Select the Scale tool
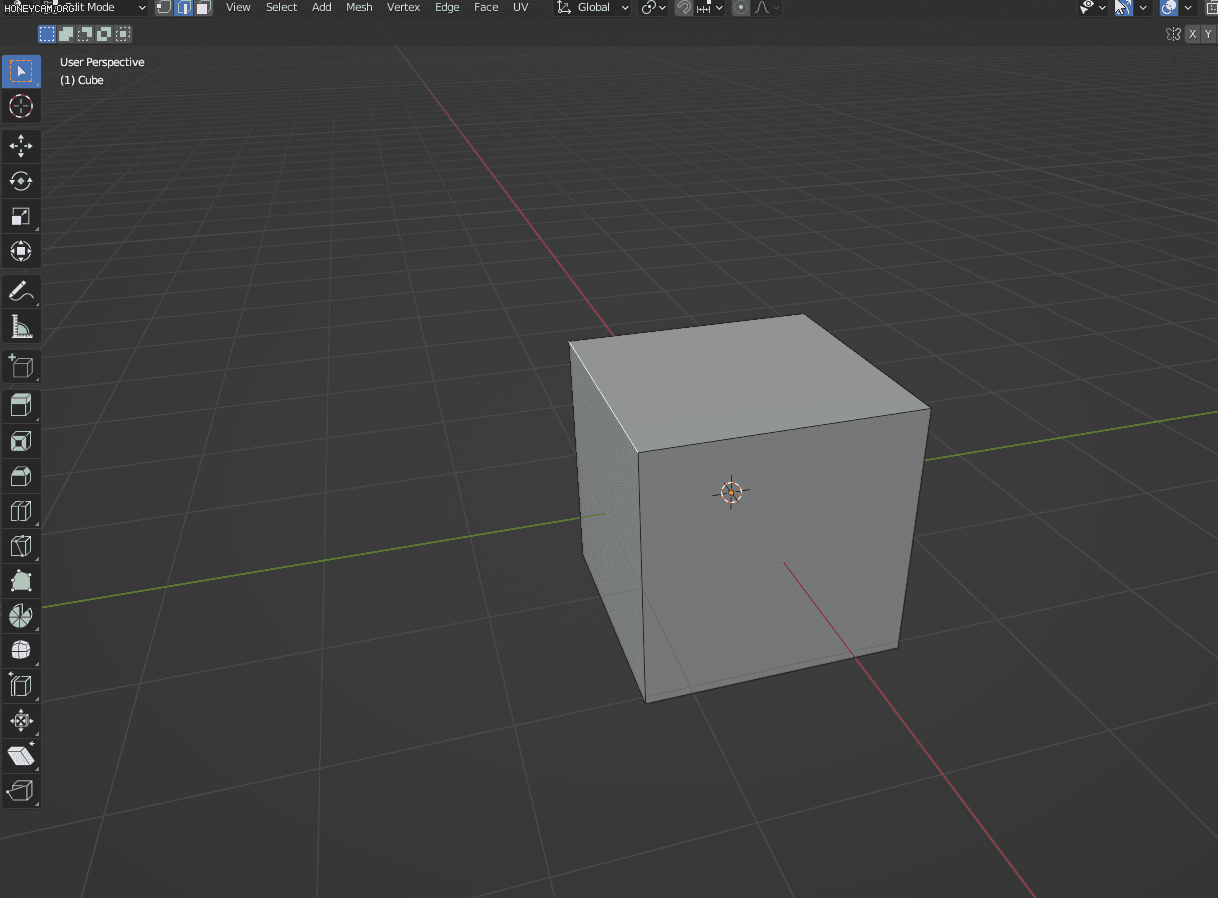Image resolution: width=1218 pixels, height=898 pixels. click(x=21, y=216)
